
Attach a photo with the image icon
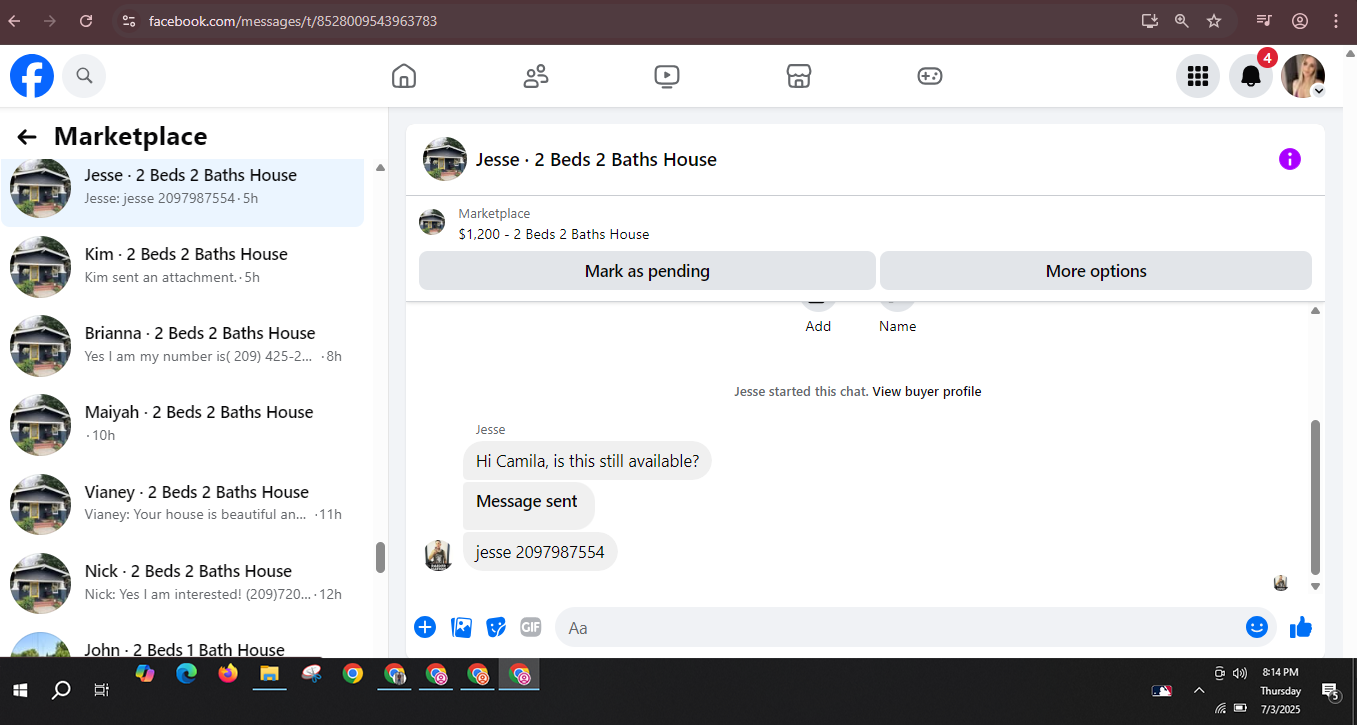pos(461,627)
